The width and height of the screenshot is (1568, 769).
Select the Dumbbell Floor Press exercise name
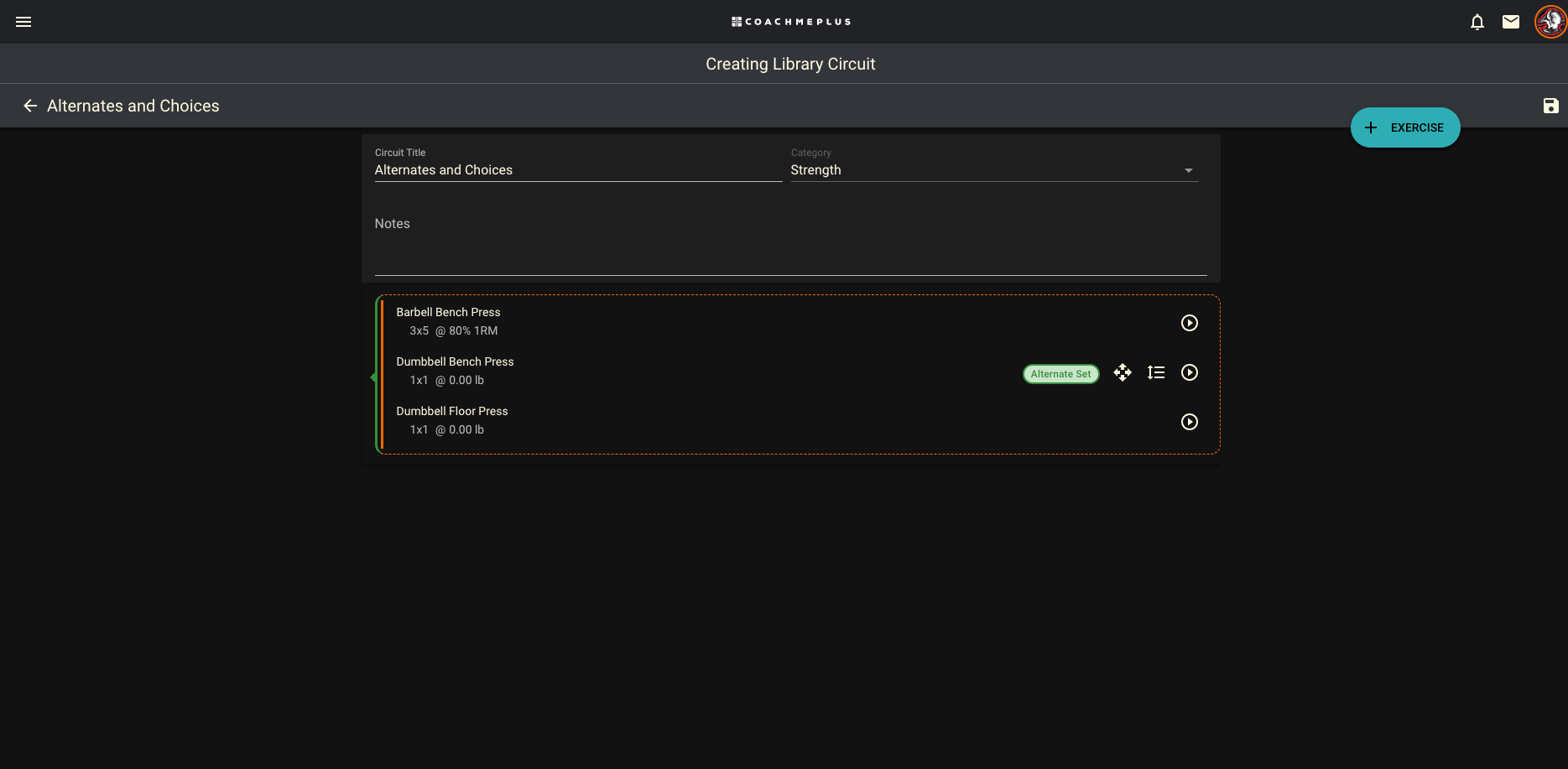[x=452, y=411]
